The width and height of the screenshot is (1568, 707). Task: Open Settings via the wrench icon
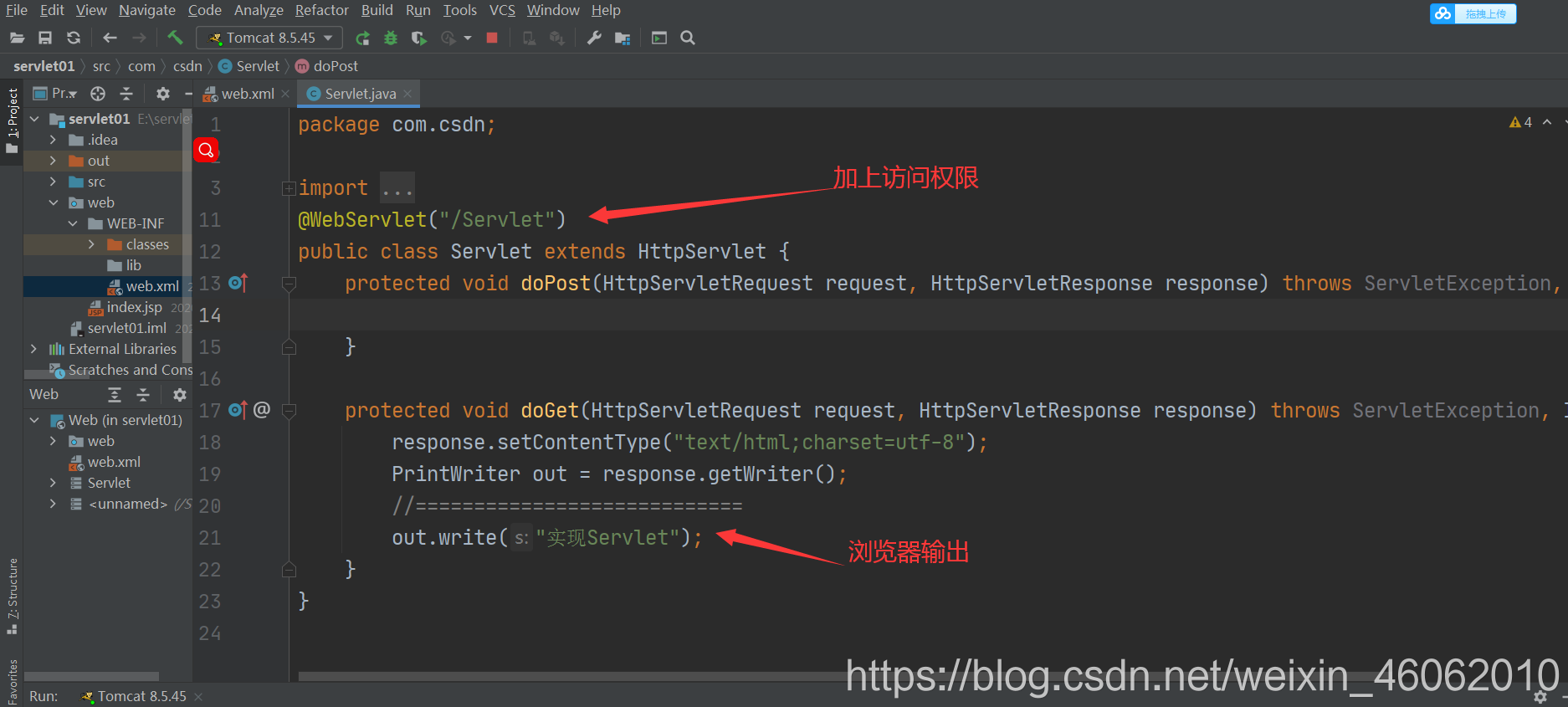point(594,38)
